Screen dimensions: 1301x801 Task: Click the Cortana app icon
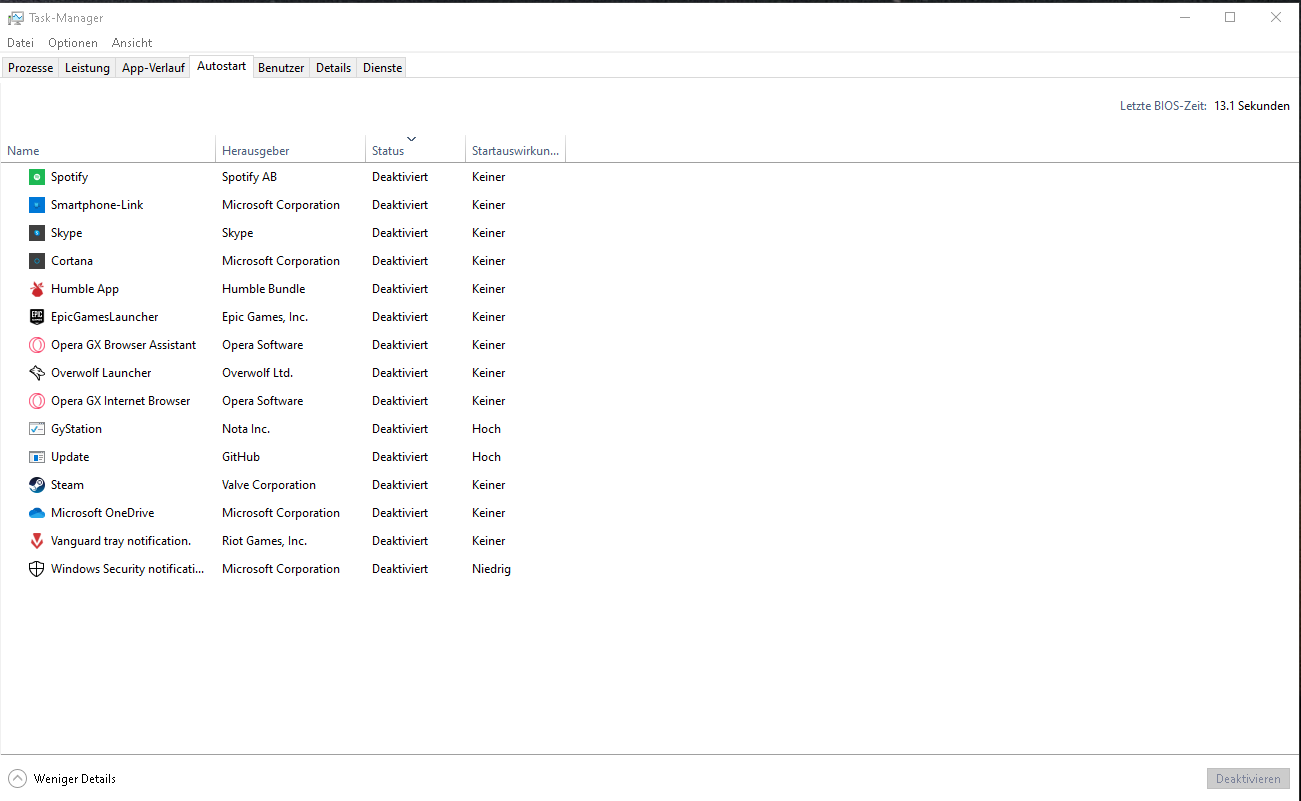pos(37,261)
